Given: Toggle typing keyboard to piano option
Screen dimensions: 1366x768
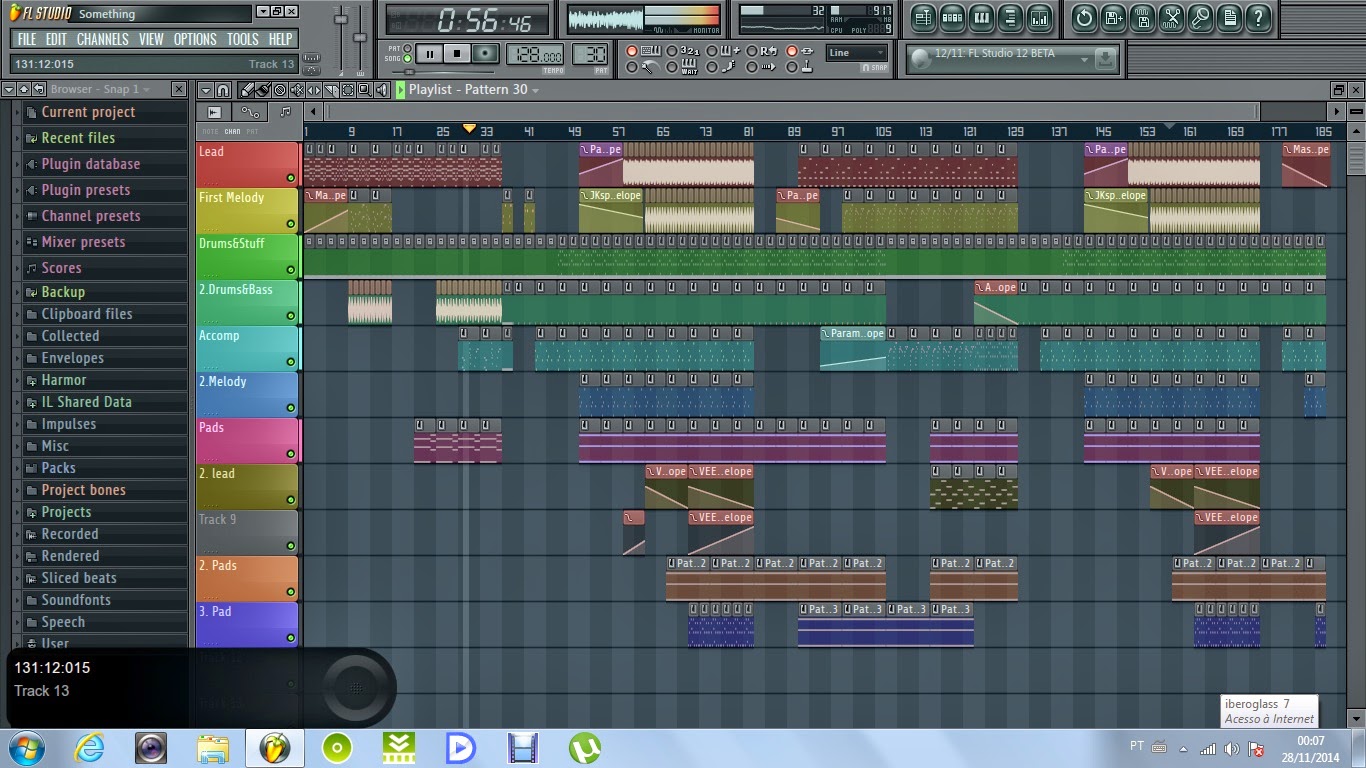Looking at the screenshot, I should 631,51.
